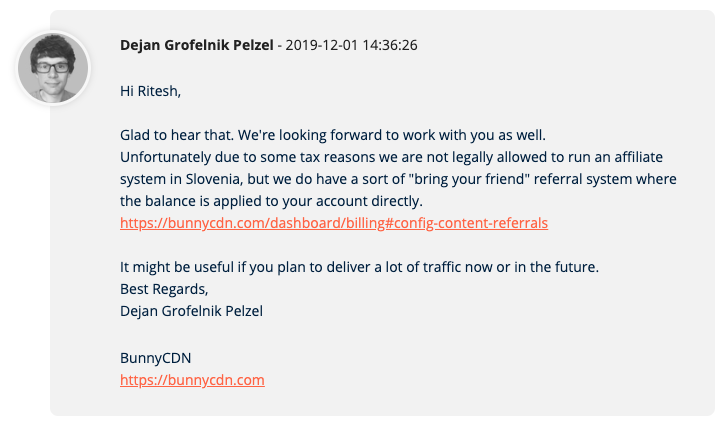Click sender name in message header
725x425 pixels.
(x=195, y=46)
